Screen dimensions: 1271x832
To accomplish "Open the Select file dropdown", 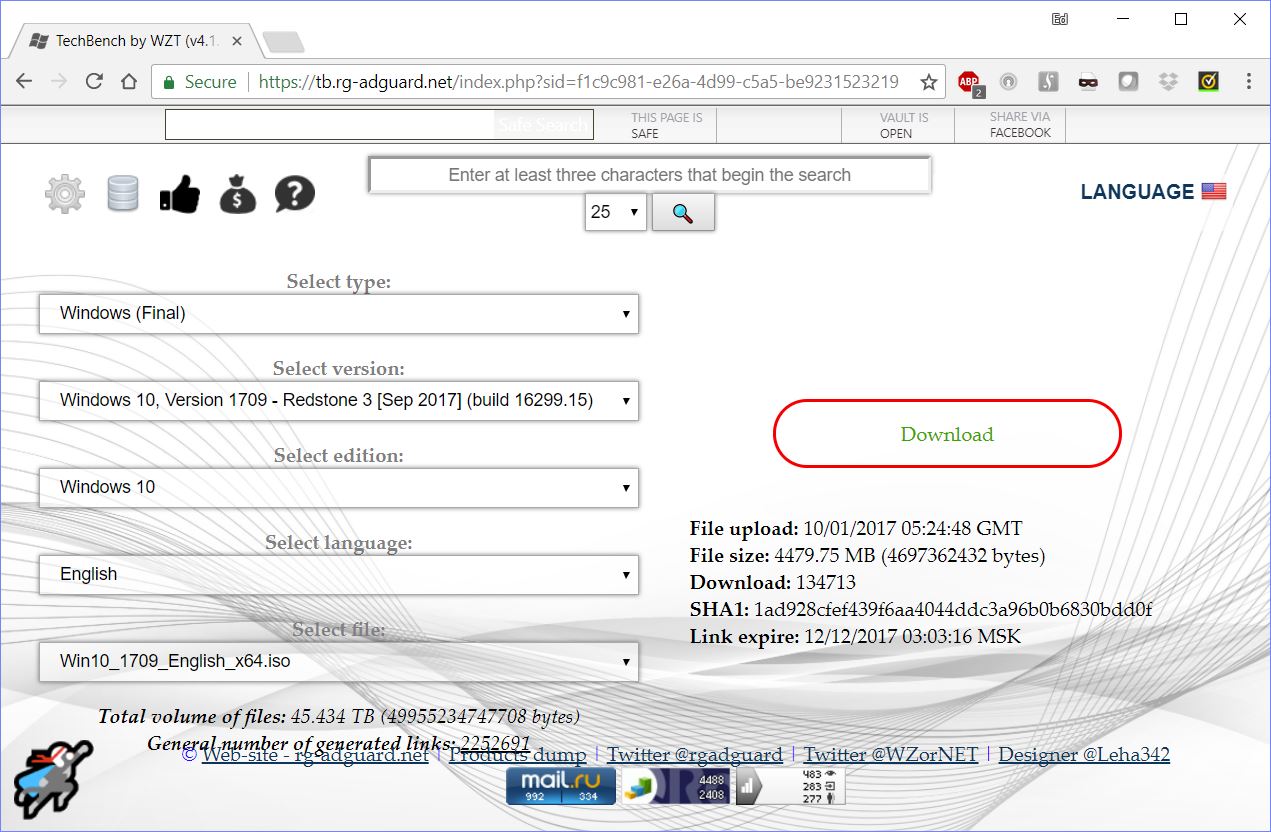I will (339, 661).
